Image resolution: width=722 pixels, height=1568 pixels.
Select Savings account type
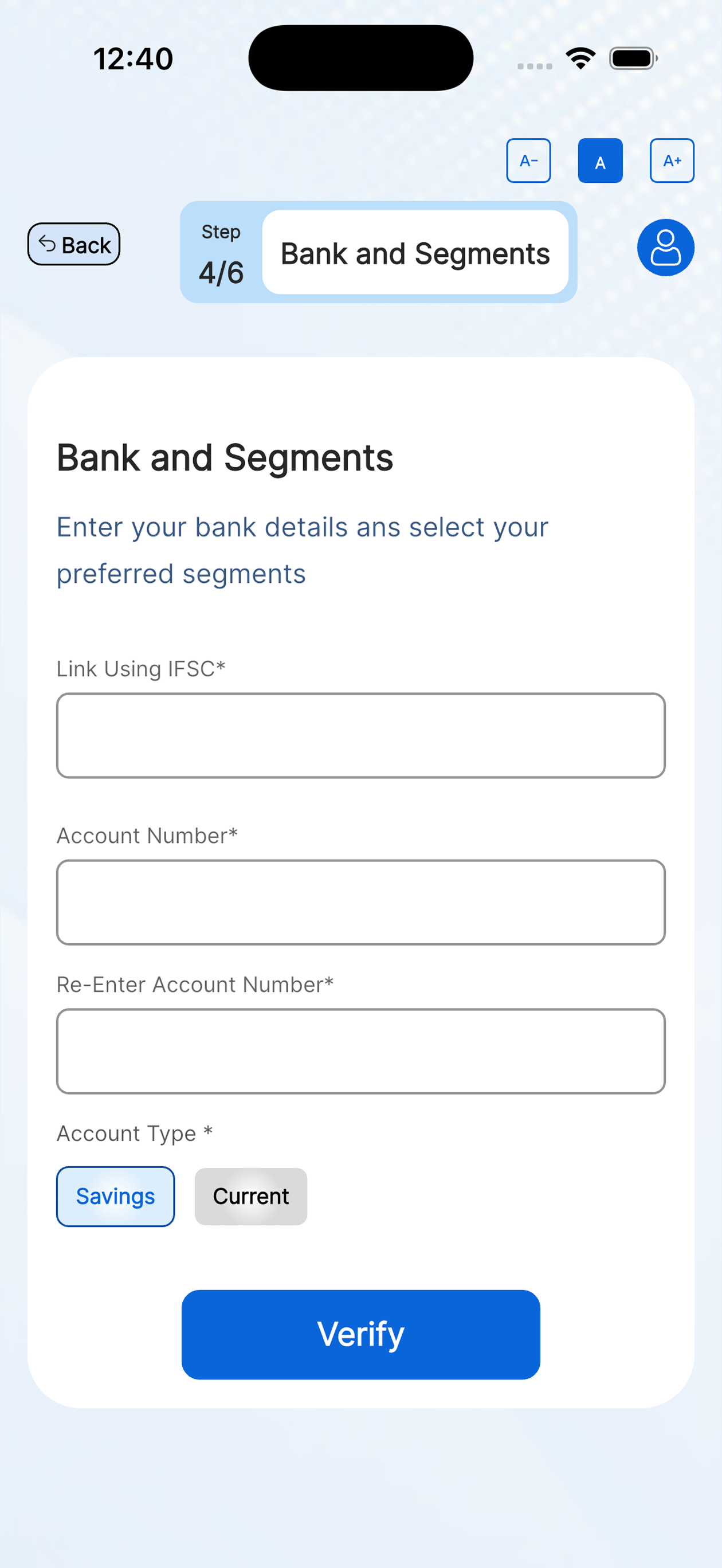tap(116, 1196)
